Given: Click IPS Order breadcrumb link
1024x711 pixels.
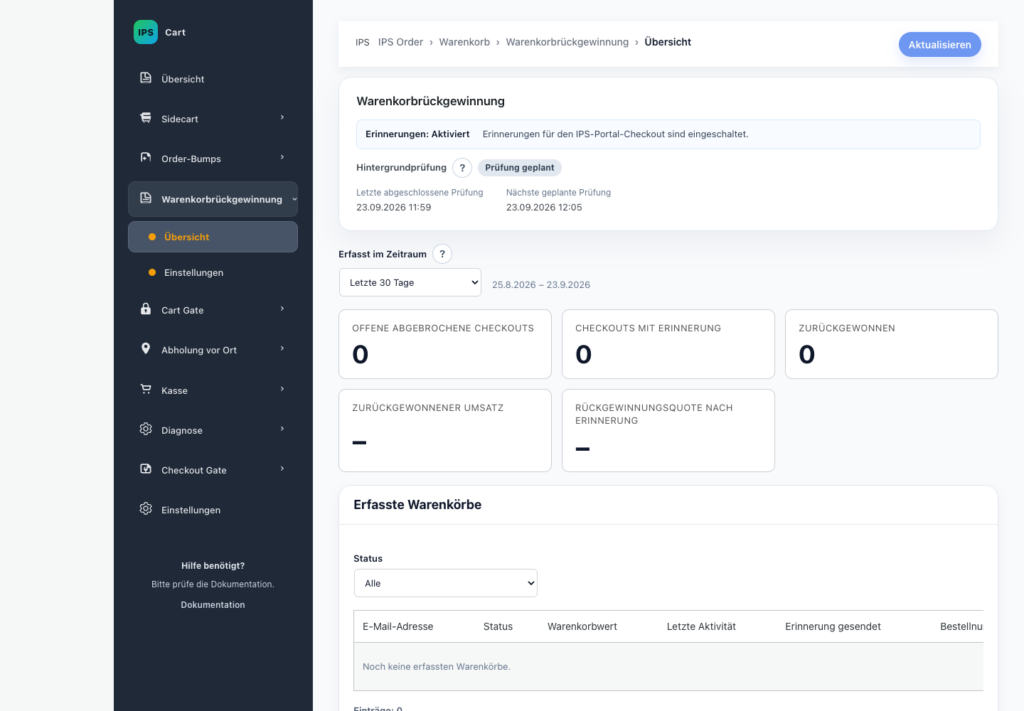Looking at the screenshot, I should [400, 42].
